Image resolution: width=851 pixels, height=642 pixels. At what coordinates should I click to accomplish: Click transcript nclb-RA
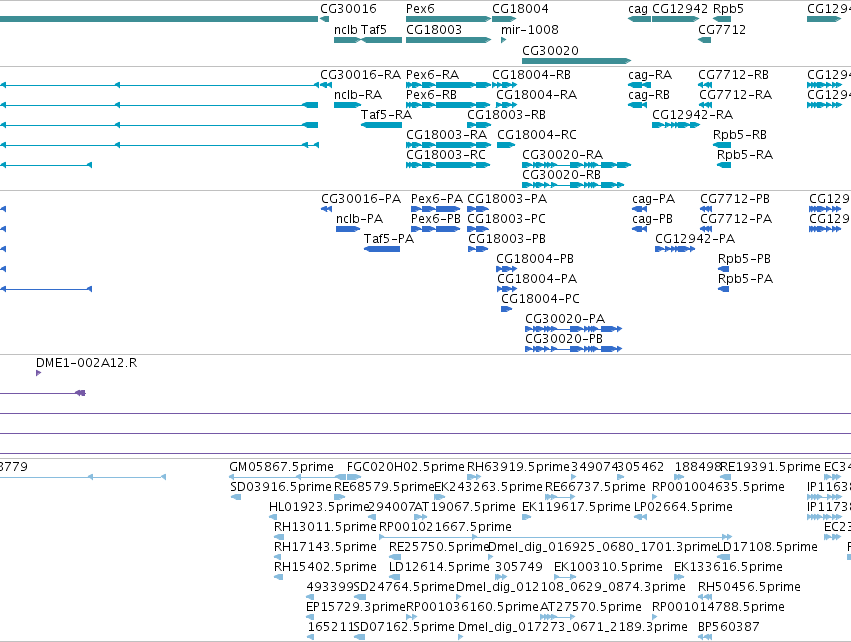point(358,94)
